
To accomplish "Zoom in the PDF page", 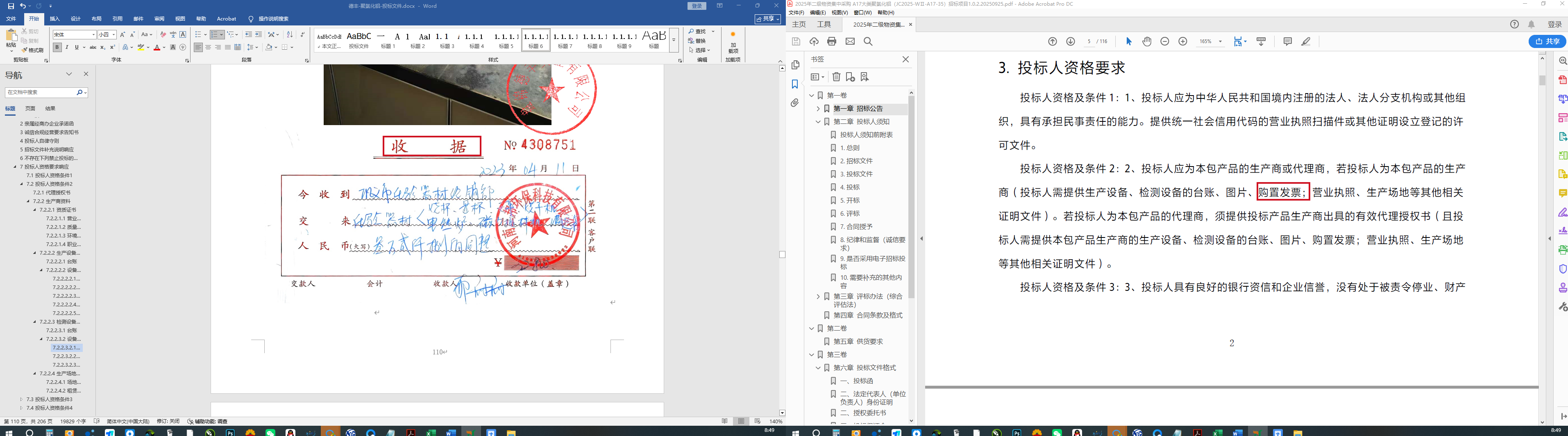I will [1183, 41].
